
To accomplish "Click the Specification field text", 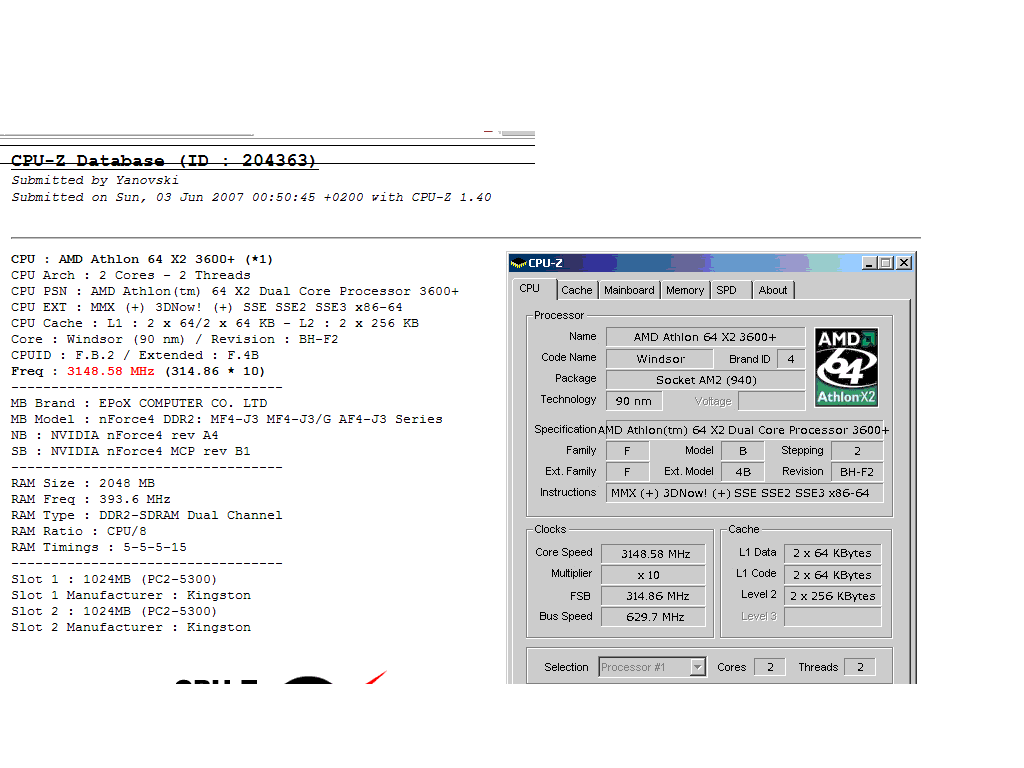I will (744, 430).
